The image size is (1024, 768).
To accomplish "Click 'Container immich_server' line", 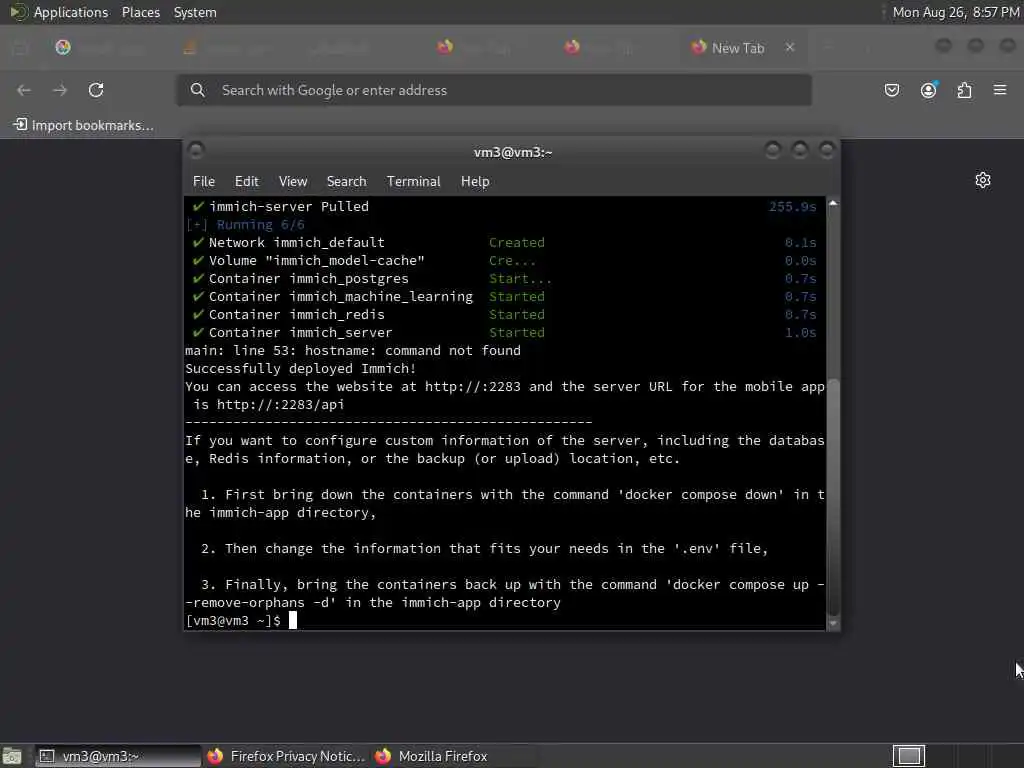I will 300,332.
